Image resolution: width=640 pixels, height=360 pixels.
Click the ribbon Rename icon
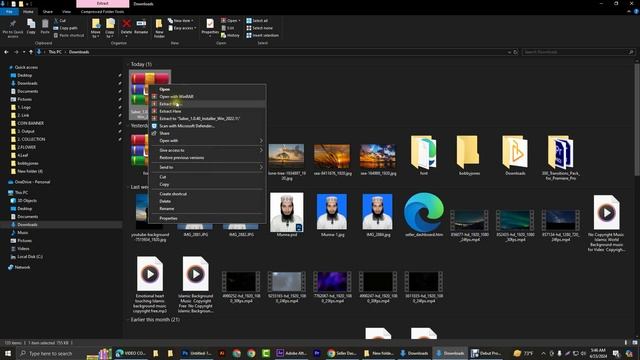(x=141, y=26)
